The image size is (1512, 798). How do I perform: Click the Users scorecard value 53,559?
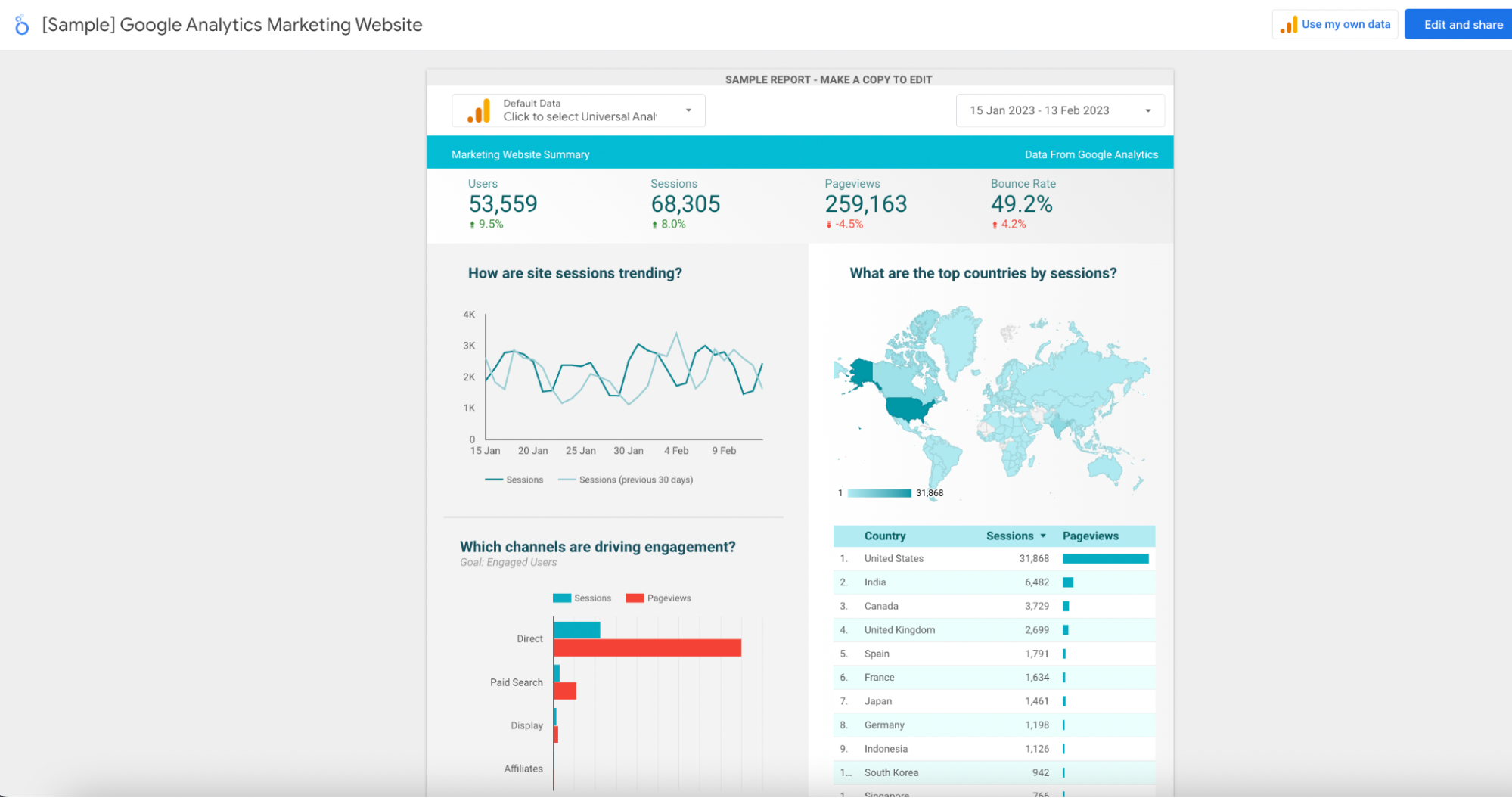click(x=503, y=204)
